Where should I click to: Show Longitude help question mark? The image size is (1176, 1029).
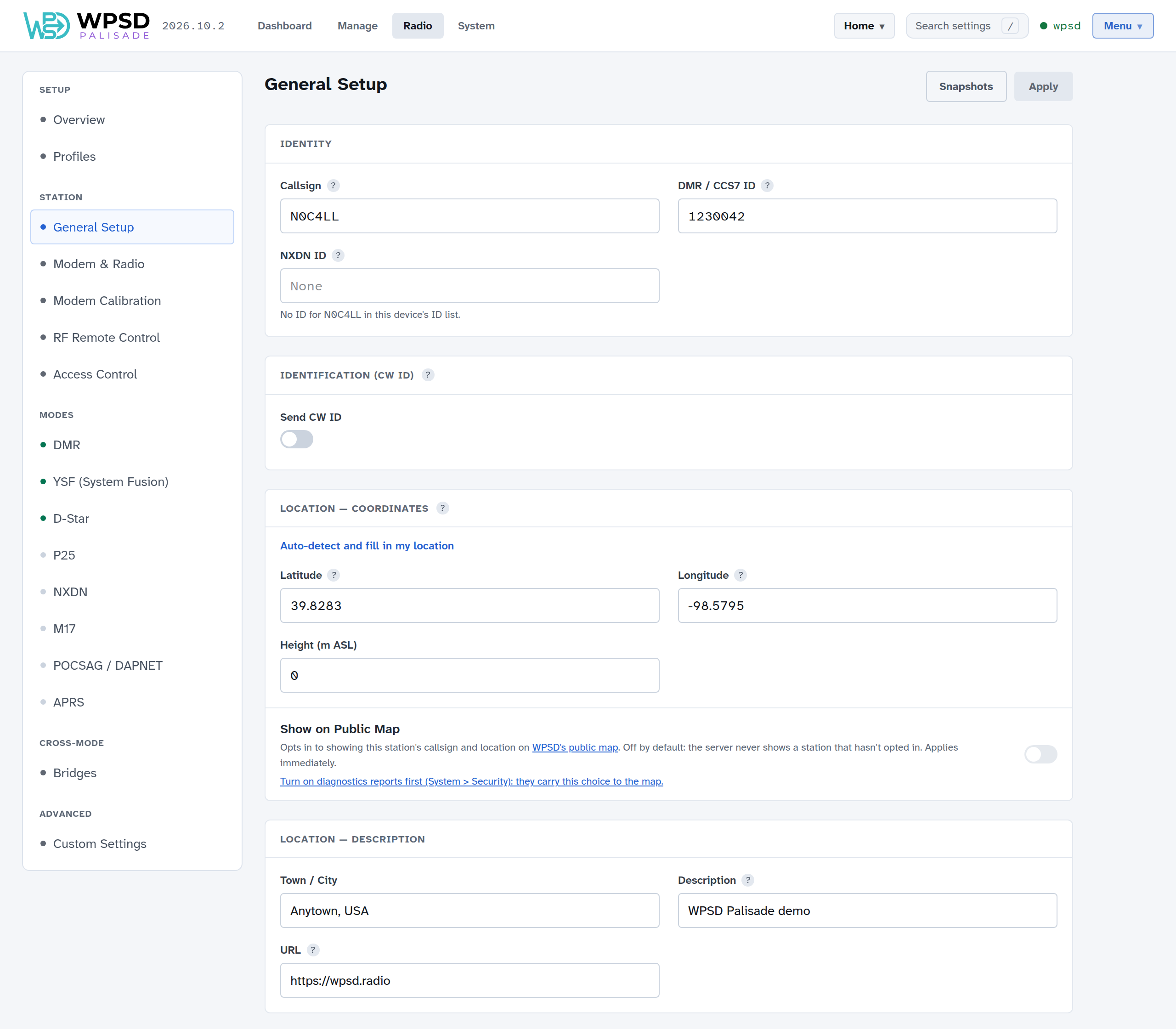tap(741, 575)
